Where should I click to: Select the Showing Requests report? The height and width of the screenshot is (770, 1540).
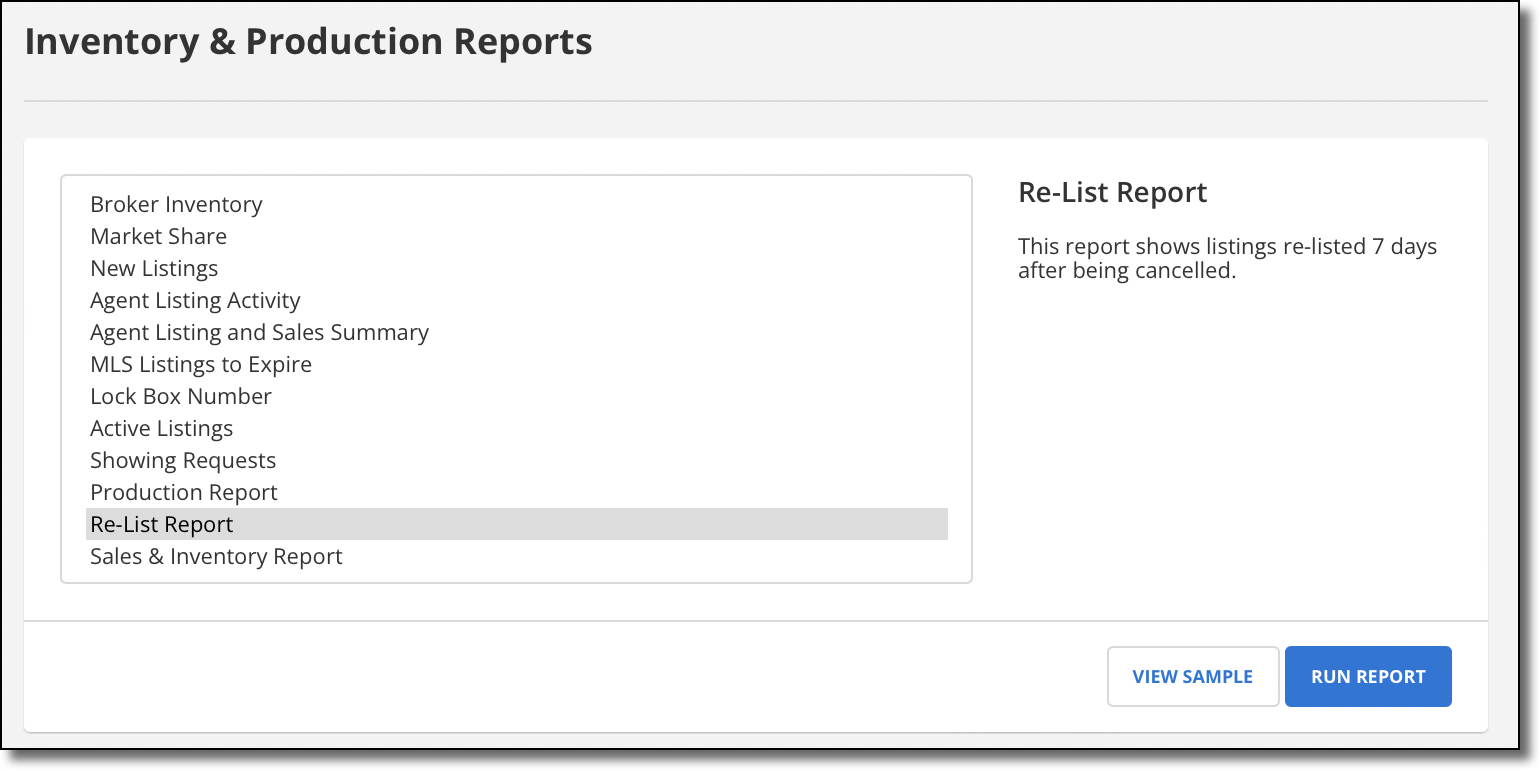[x=517, y=460]
